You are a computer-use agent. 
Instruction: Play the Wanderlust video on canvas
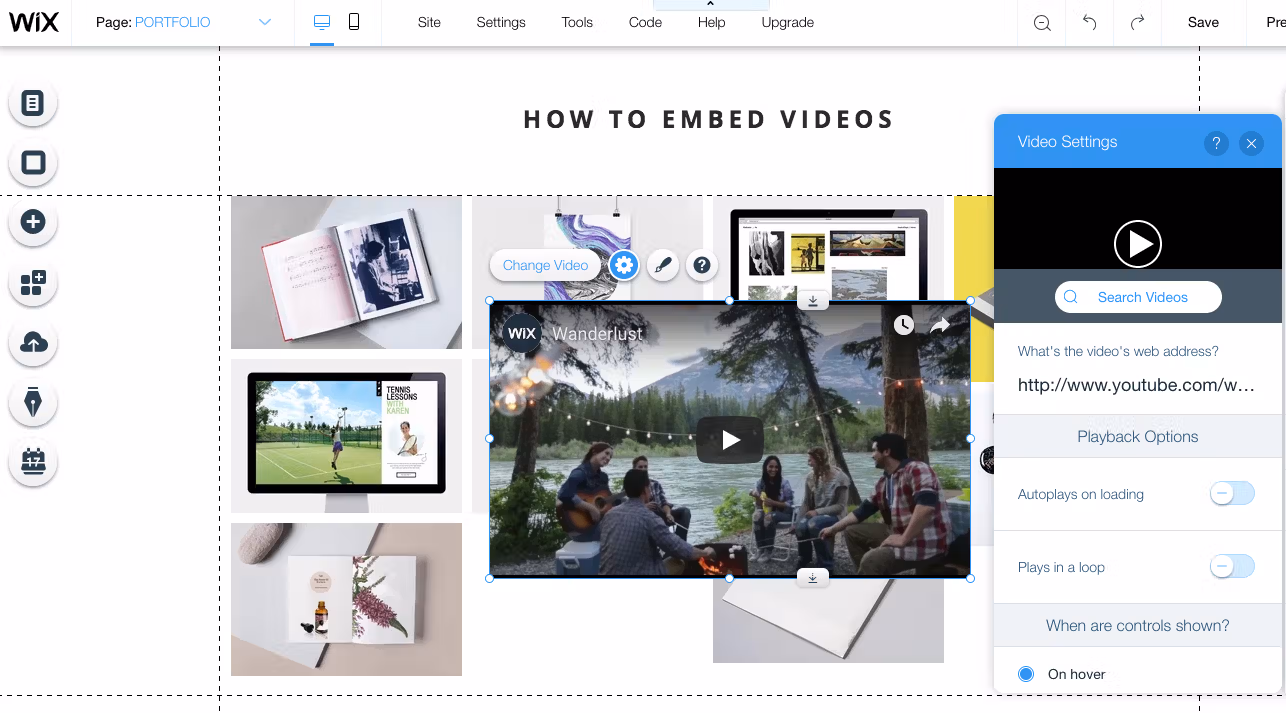[x=730, y=440]
